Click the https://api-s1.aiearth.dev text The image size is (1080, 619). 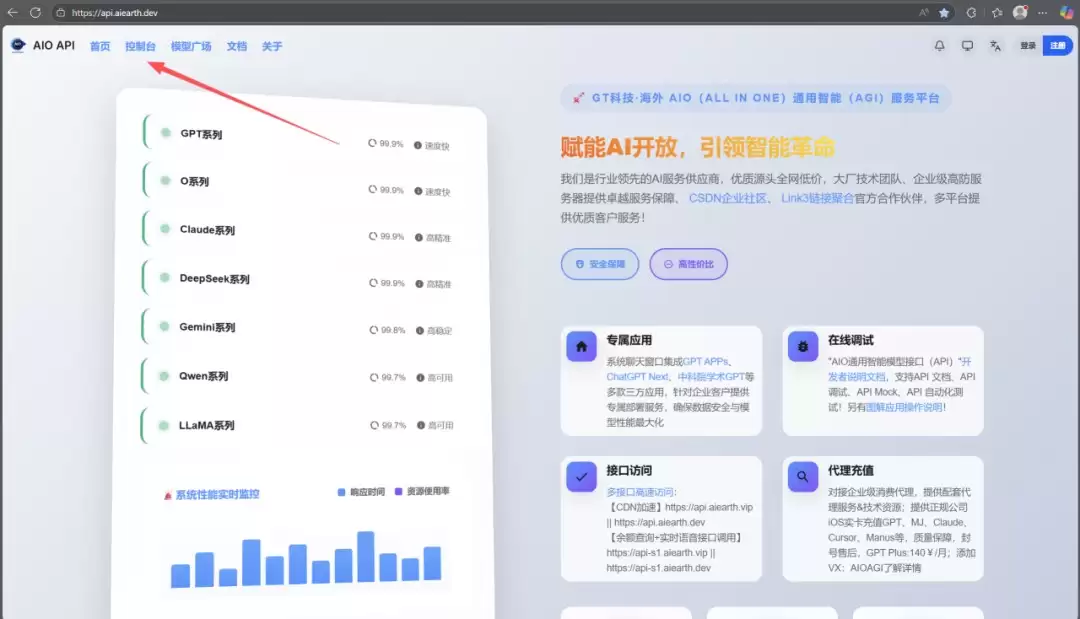(658, 568)
